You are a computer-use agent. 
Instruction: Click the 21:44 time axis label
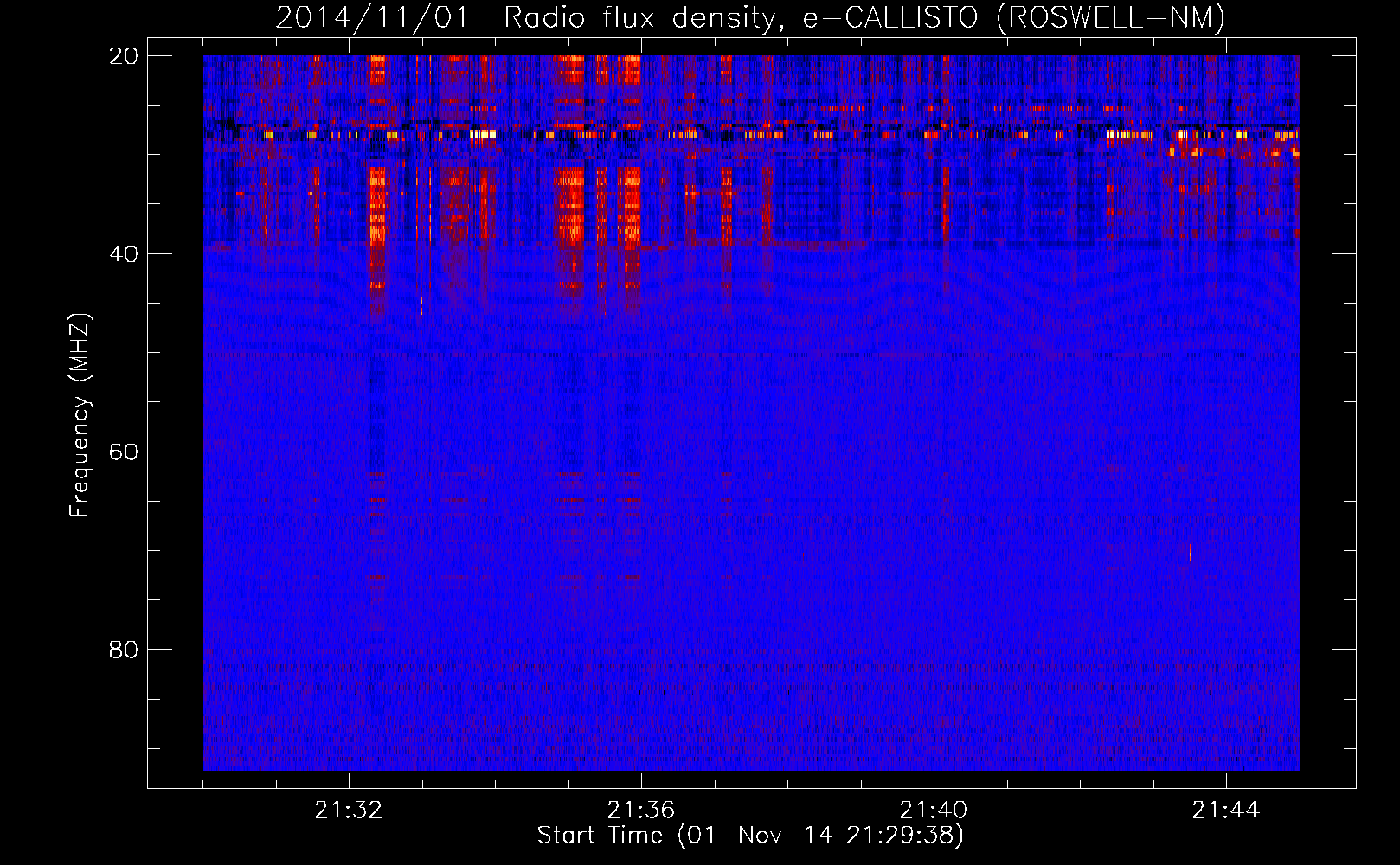click(x=1226, y=811)
